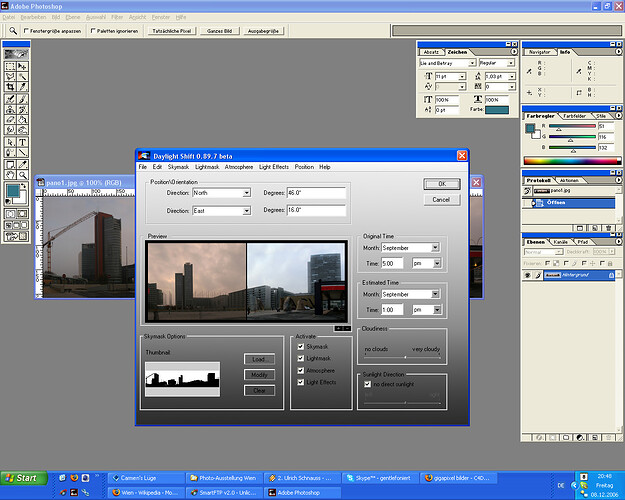Switch to Quick Mask mode
The height and width of the screenshot is (500, 625).
pyautogui.click(x=22, y=214)
